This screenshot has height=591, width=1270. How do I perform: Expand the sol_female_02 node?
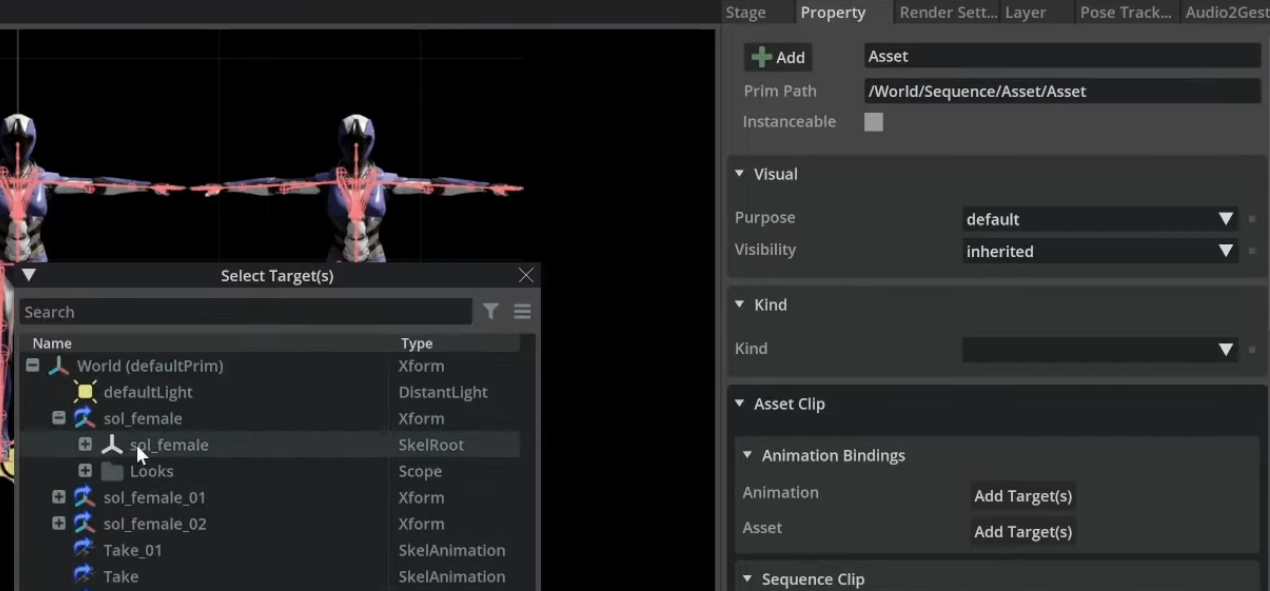[59, 523]
